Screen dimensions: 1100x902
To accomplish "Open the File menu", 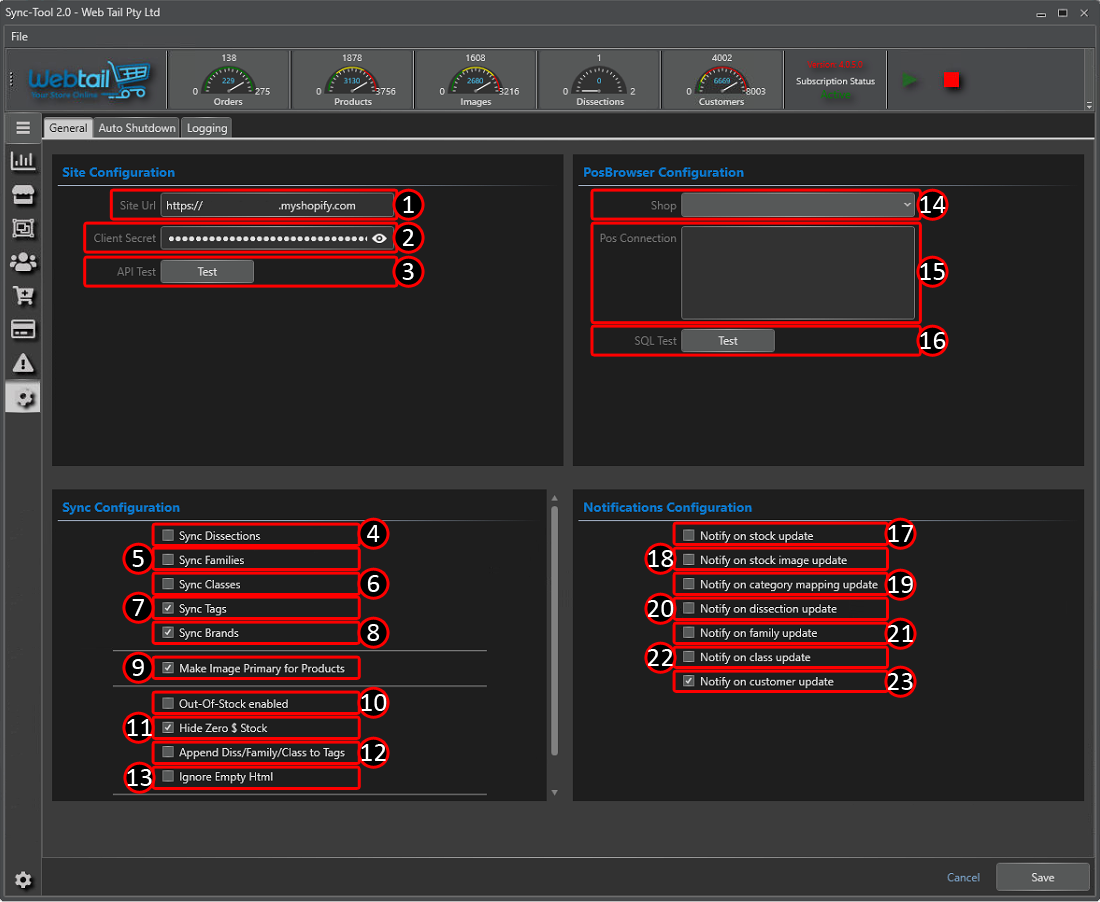I will point(19,37).
